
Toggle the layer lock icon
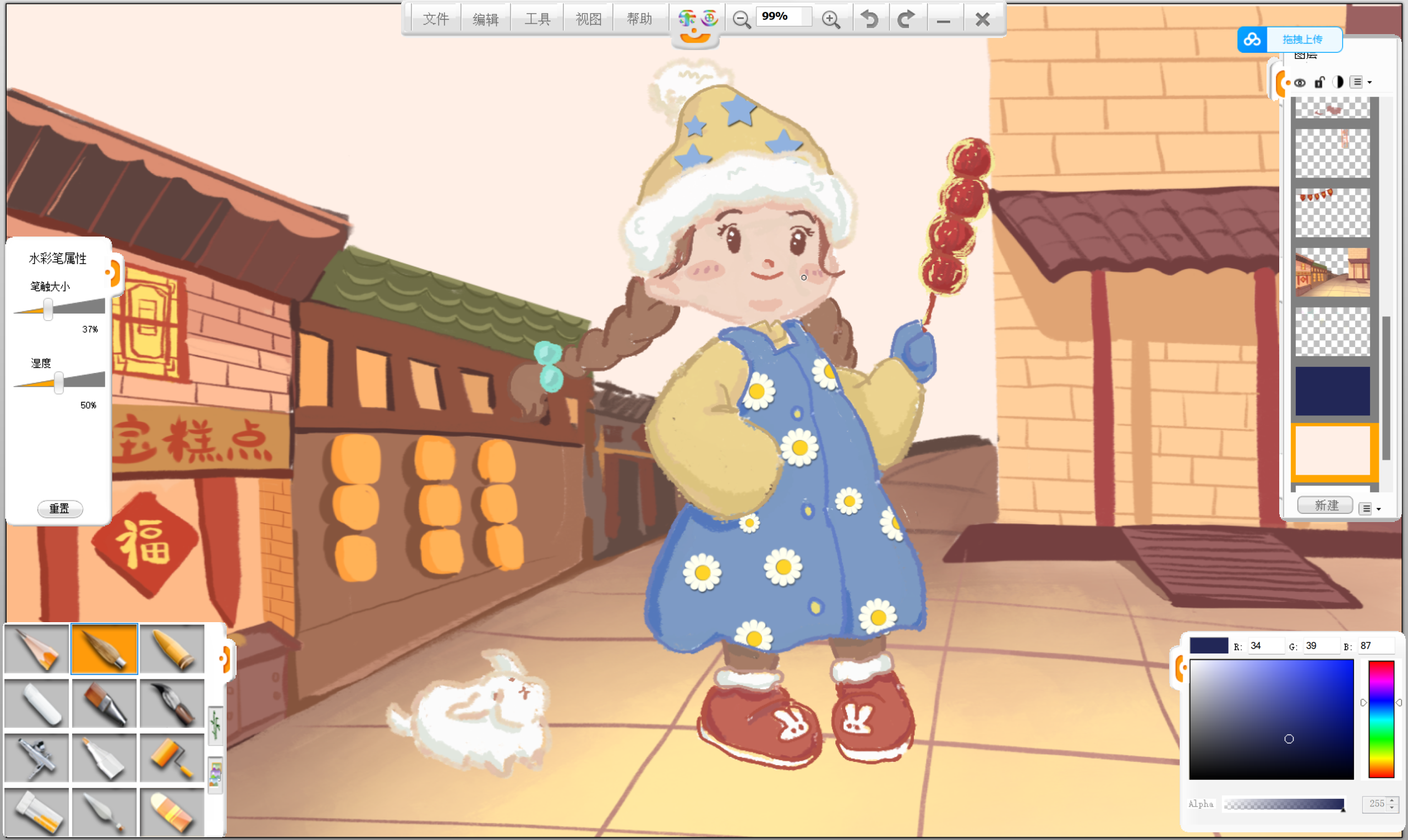tap(1319, 83)
